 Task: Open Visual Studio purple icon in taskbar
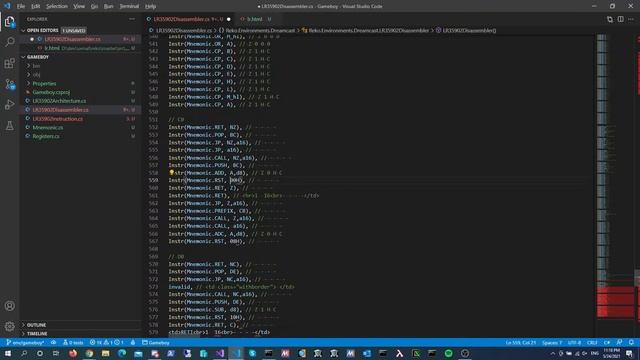coord(220,353)
